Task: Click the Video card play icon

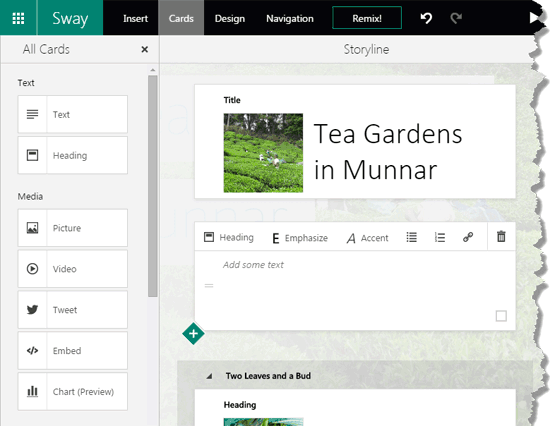Action: [x=32, y=269]
